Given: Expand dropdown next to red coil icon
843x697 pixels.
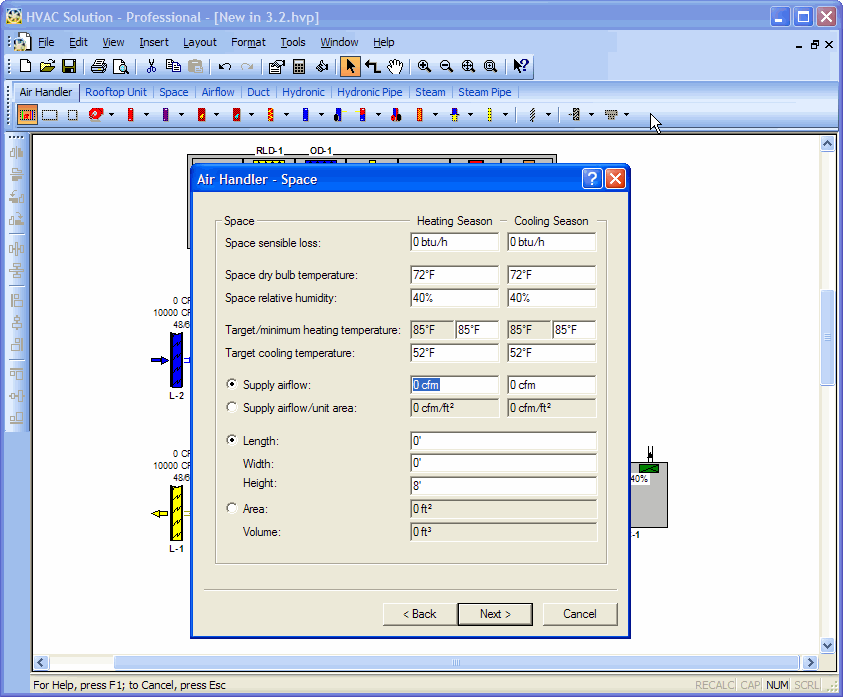Looking at the screenshot, I should (x=146, y=115).
